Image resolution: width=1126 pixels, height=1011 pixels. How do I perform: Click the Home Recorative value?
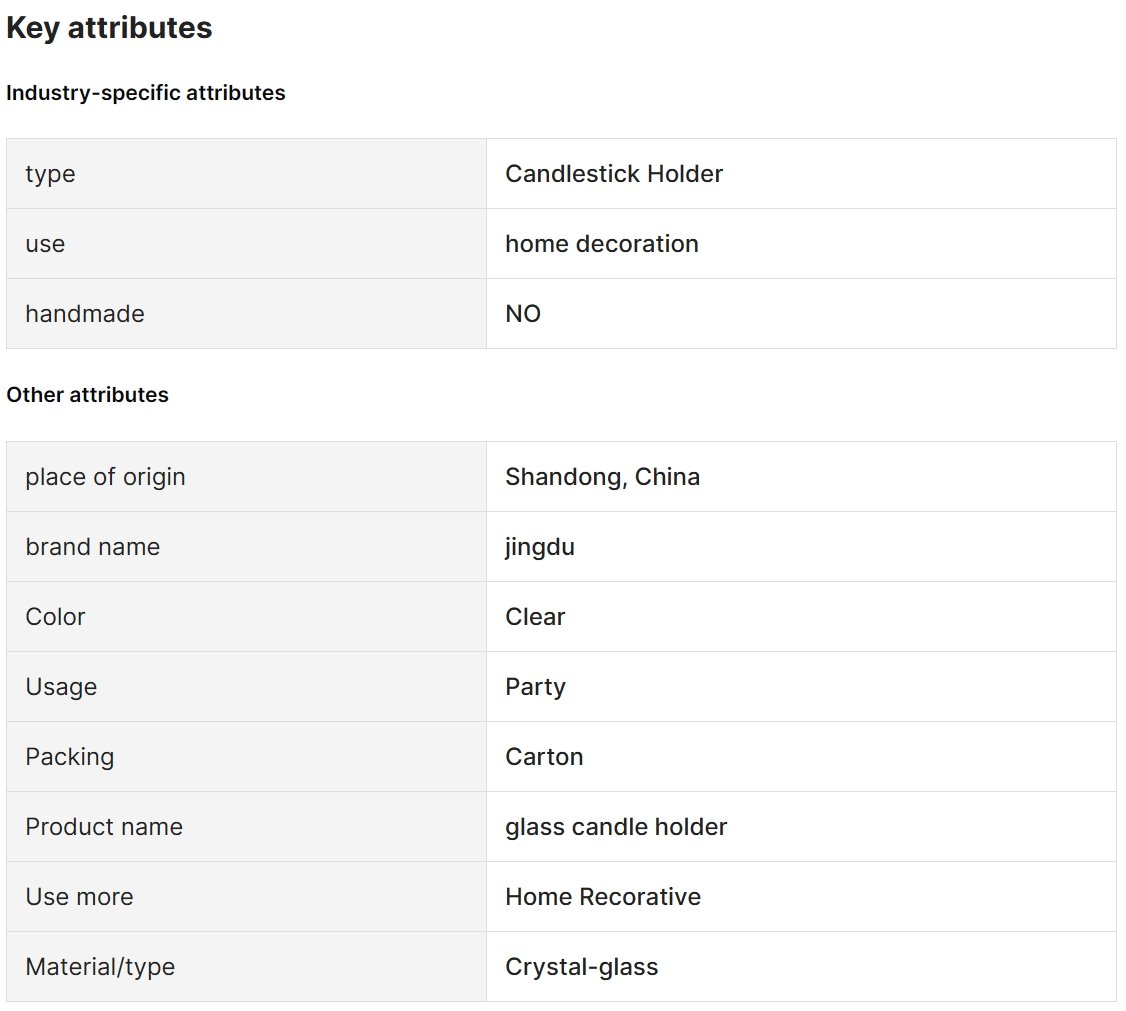click(603, 897)
